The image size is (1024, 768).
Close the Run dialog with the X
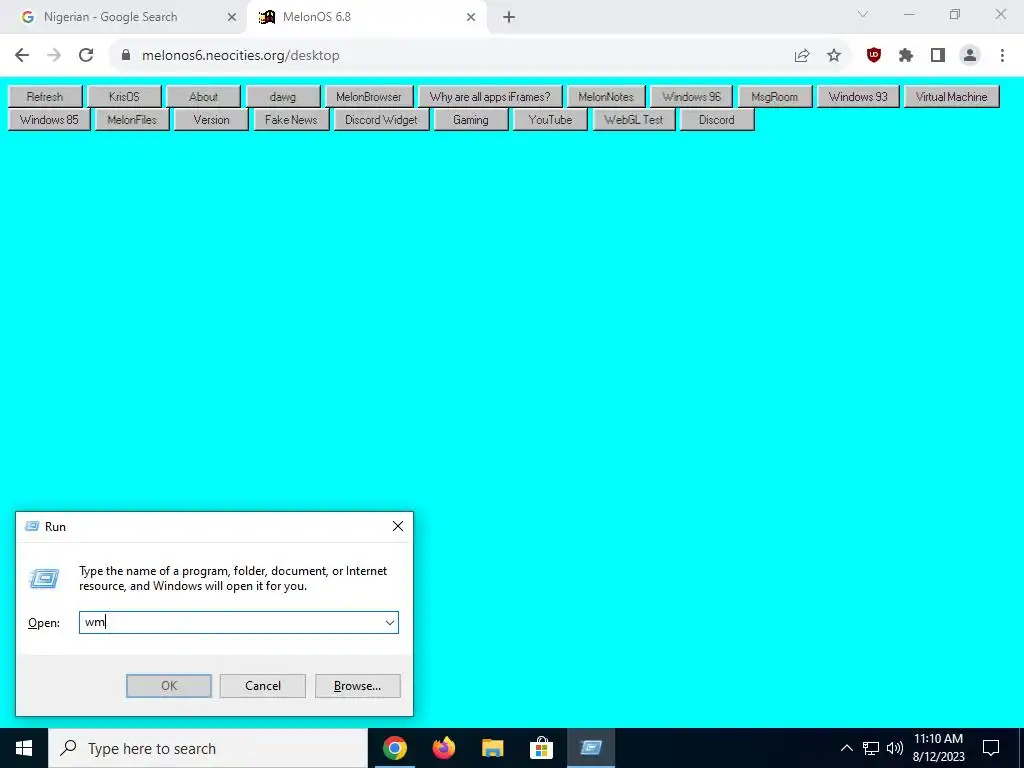point(398,526)
